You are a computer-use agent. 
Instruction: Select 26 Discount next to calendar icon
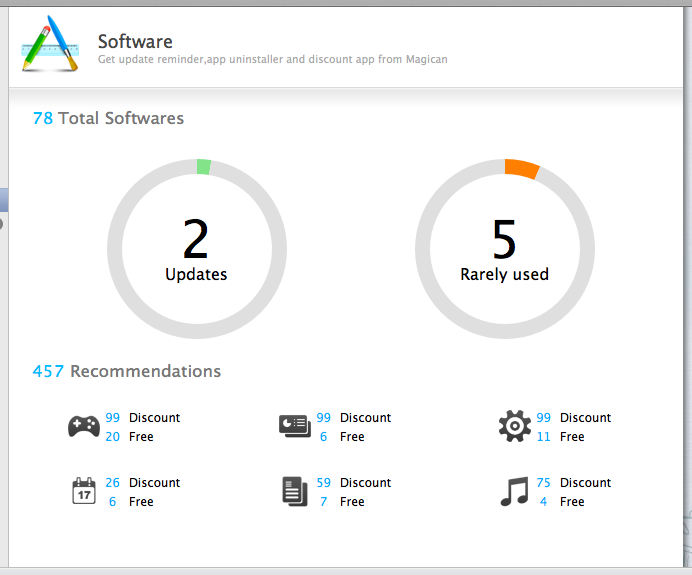143,482
